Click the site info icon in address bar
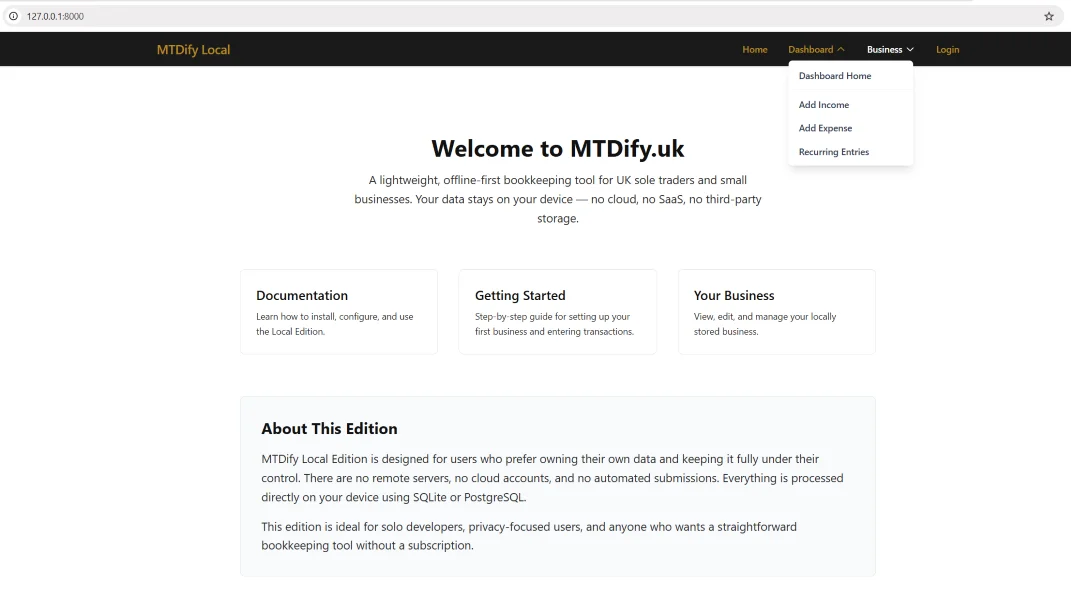Image resolution: width=1071 pixels, height=594 pixels. (x=14, y=16)
